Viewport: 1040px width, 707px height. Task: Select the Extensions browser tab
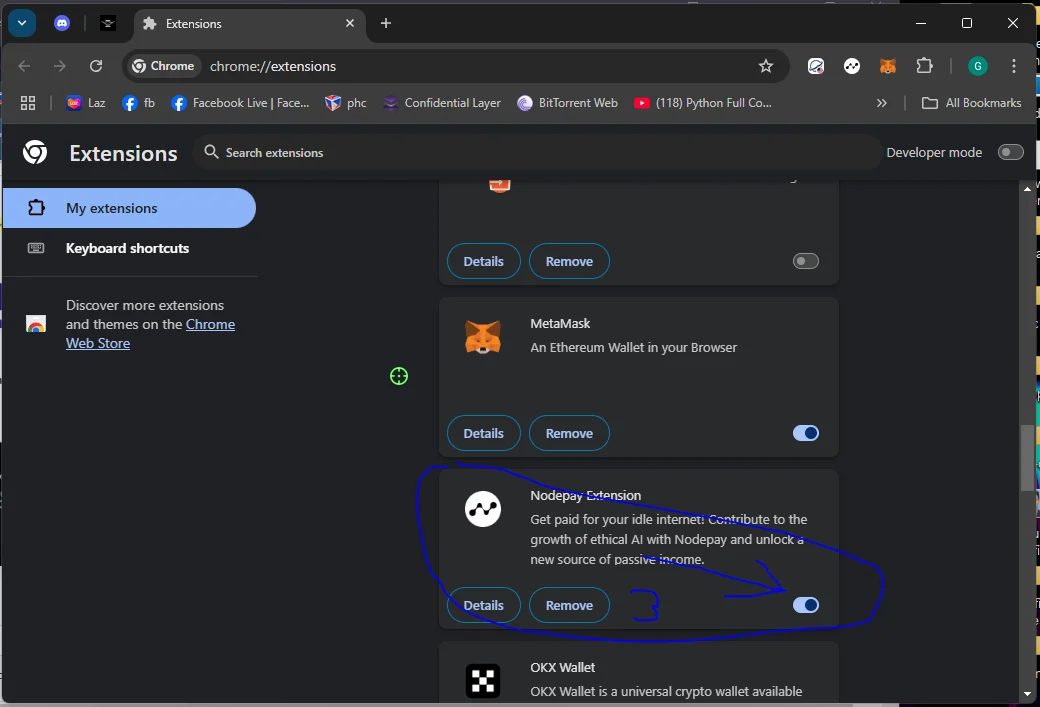click(250, 24)
